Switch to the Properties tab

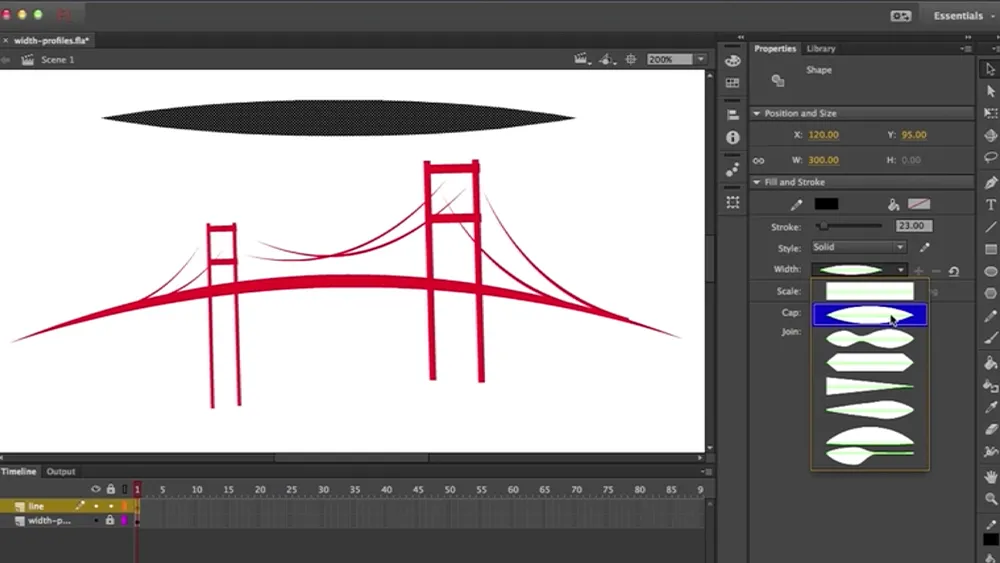(775, 48)
